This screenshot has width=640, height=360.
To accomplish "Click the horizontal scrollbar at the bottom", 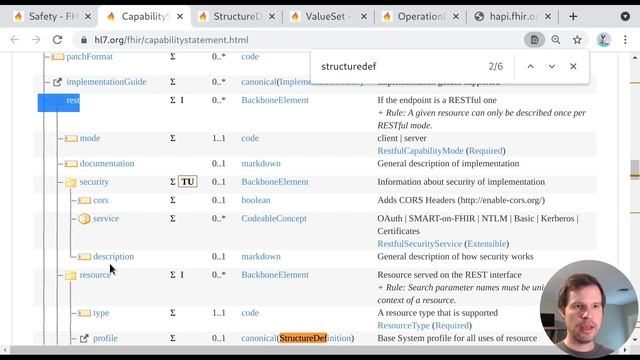I will [x=314, y=350].
